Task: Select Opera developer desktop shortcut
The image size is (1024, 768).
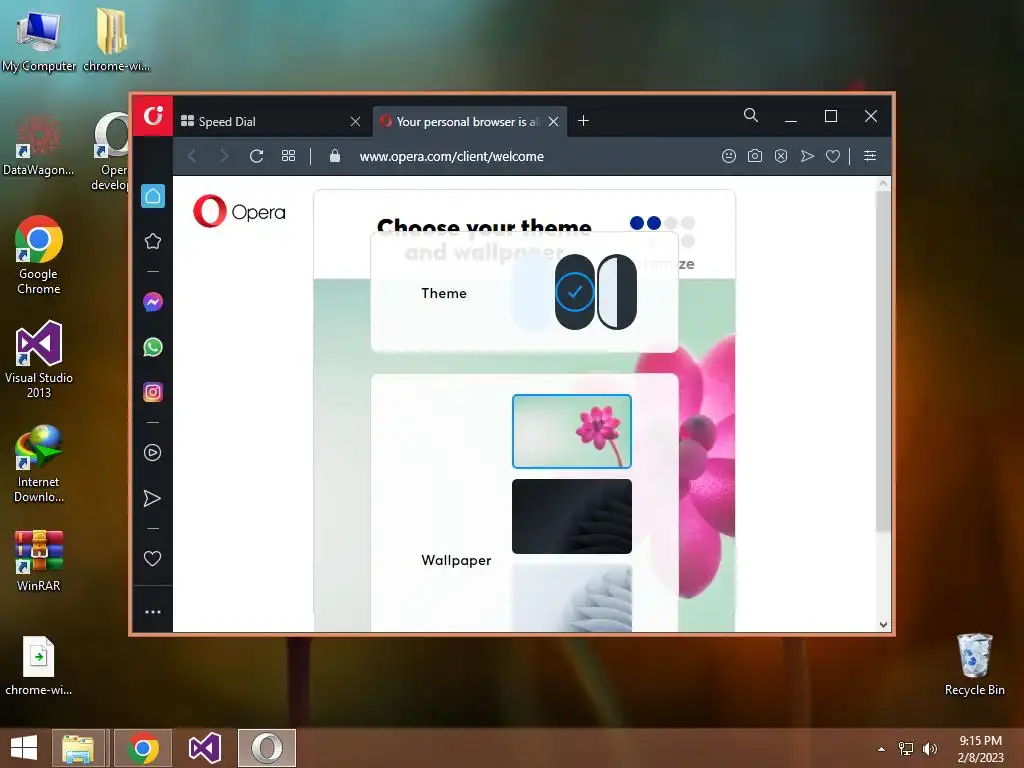Action: [110, 152]
